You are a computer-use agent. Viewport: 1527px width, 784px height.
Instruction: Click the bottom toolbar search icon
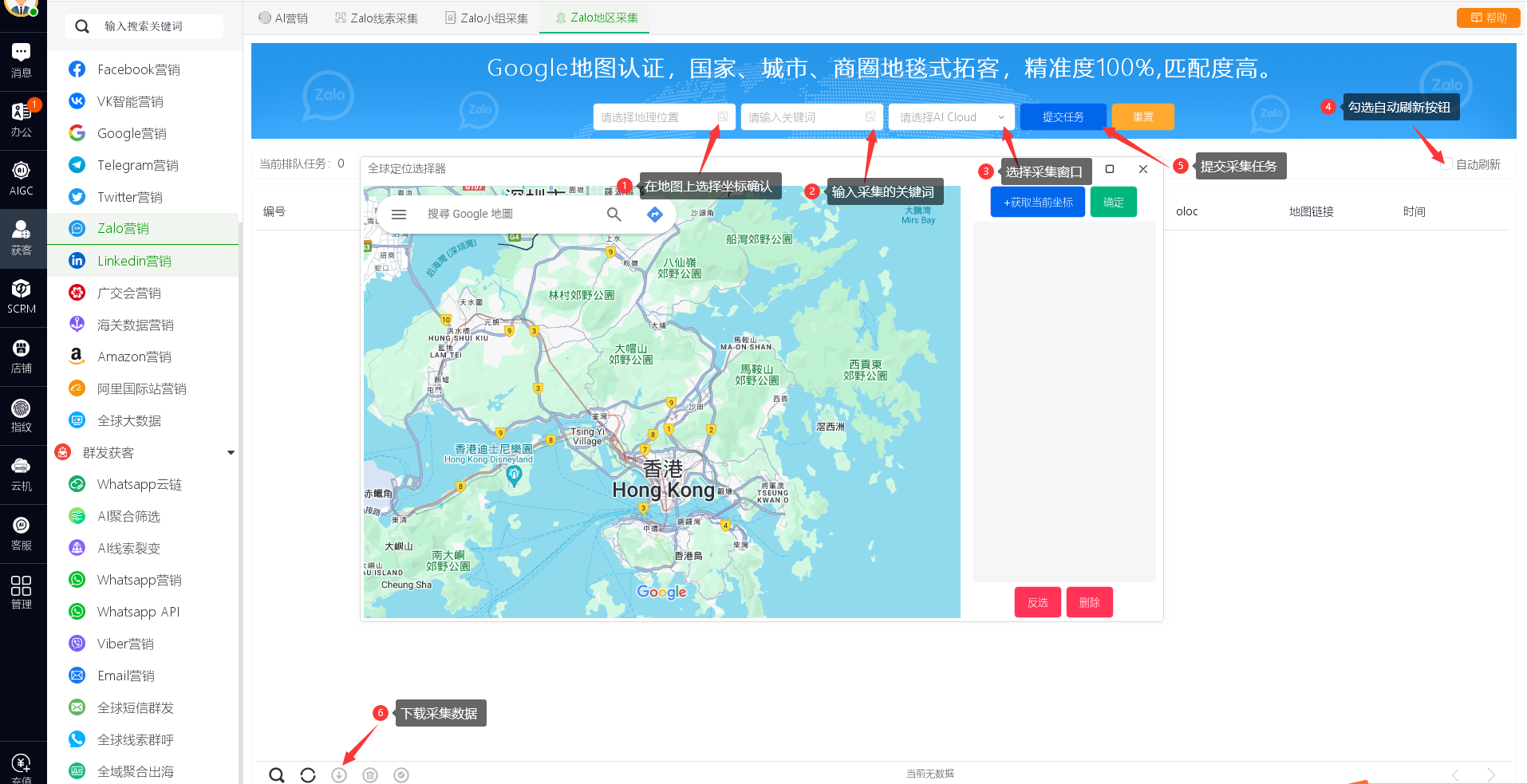coord(276,774)
